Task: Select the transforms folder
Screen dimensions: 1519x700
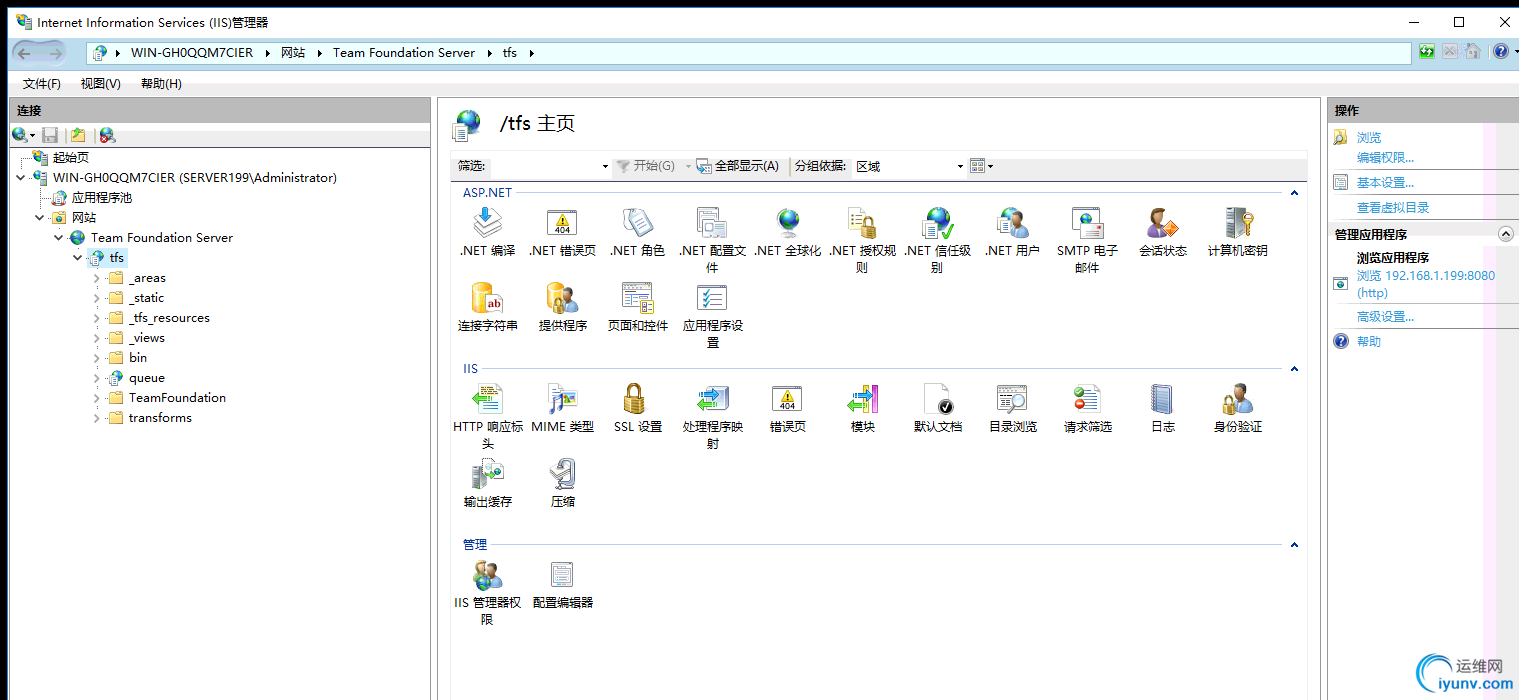Action: click(x=160, y=418)
